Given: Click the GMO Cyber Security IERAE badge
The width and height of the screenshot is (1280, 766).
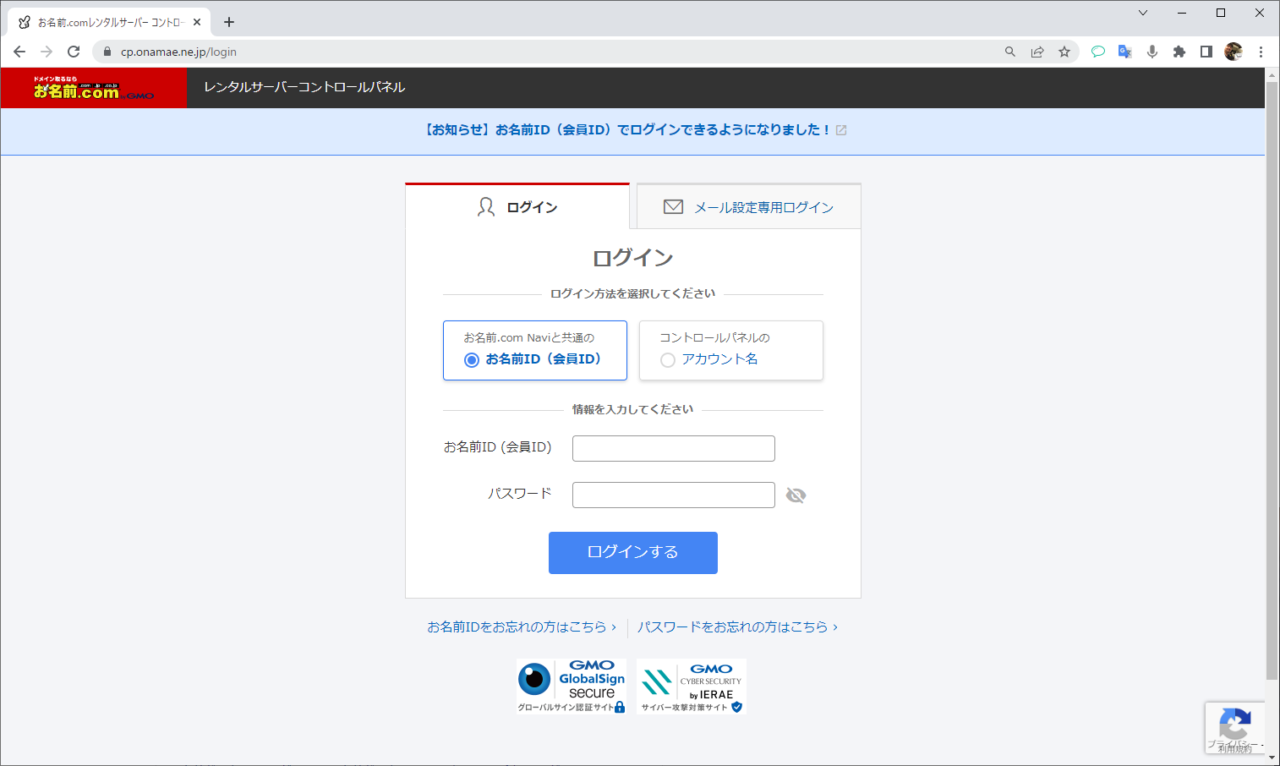Looking at the screenshot, I should [x=691, y=686].
